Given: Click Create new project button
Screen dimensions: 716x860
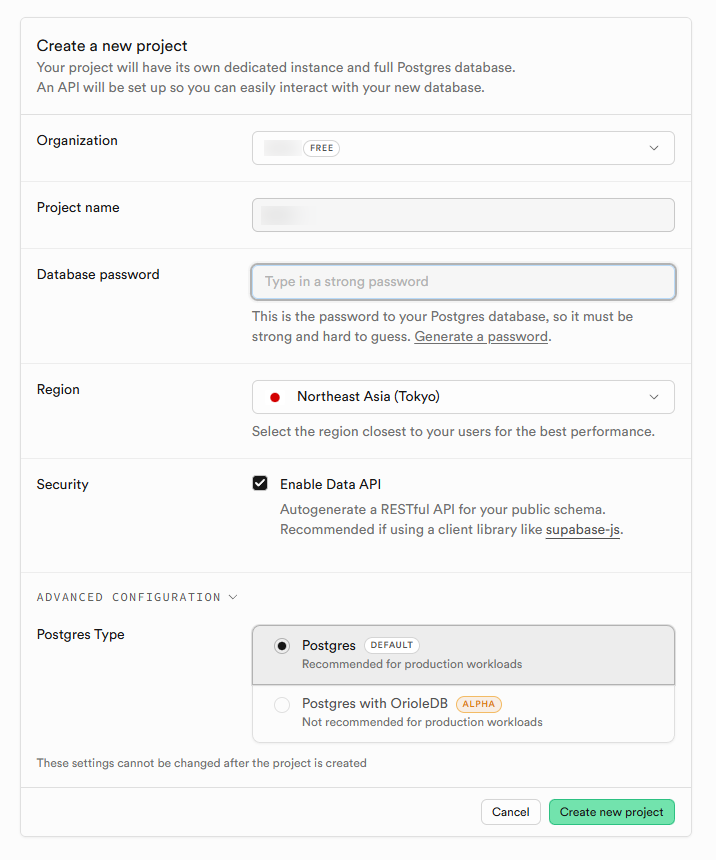Looking at the screenshot, I should [611, 812].
